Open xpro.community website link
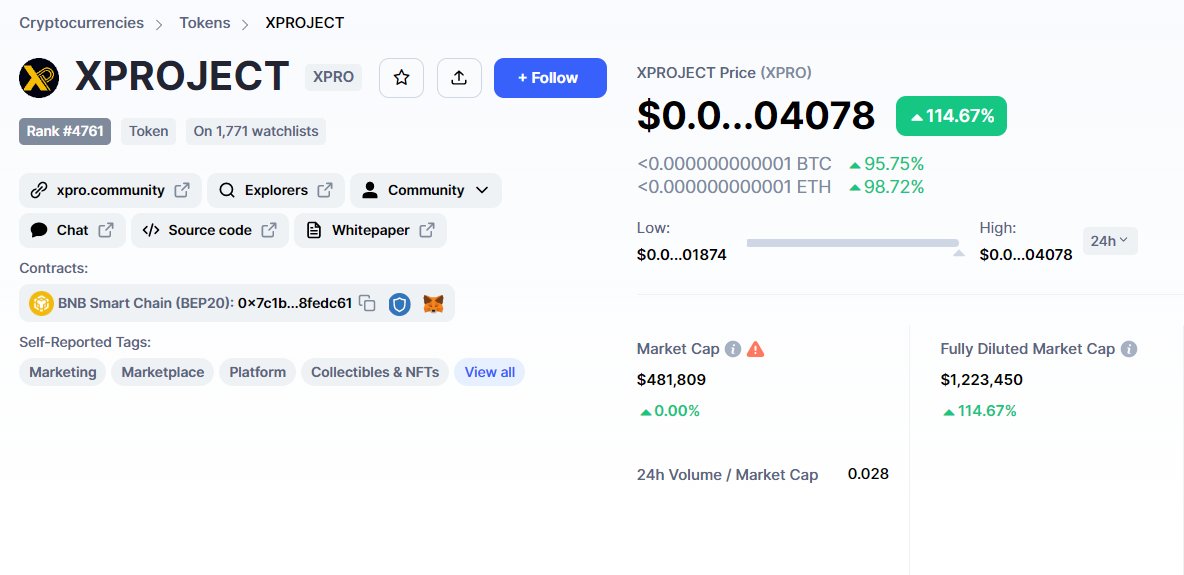1184x575 pixels. [x=110, y=190]
